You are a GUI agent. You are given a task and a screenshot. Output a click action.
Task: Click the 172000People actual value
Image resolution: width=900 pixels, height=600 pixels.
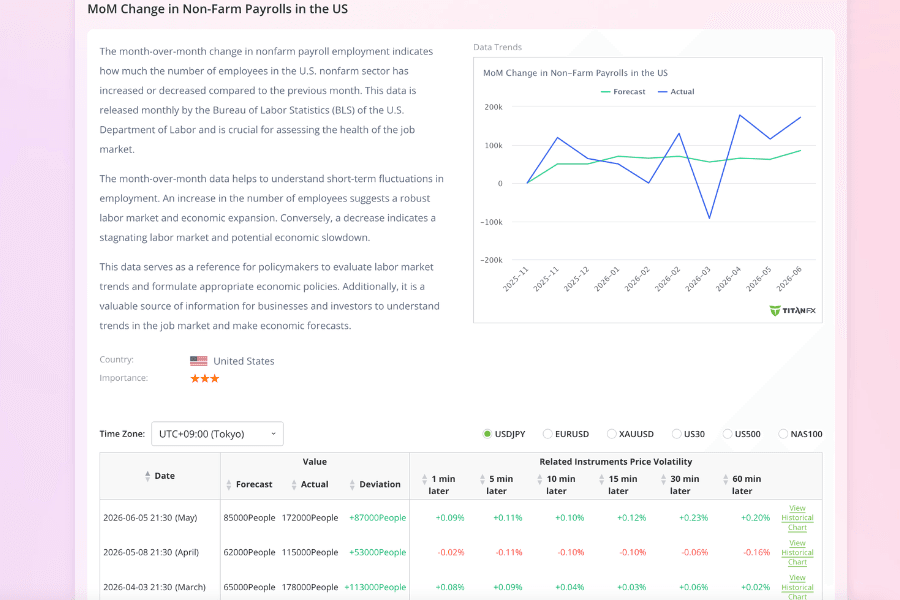(310, 518)
